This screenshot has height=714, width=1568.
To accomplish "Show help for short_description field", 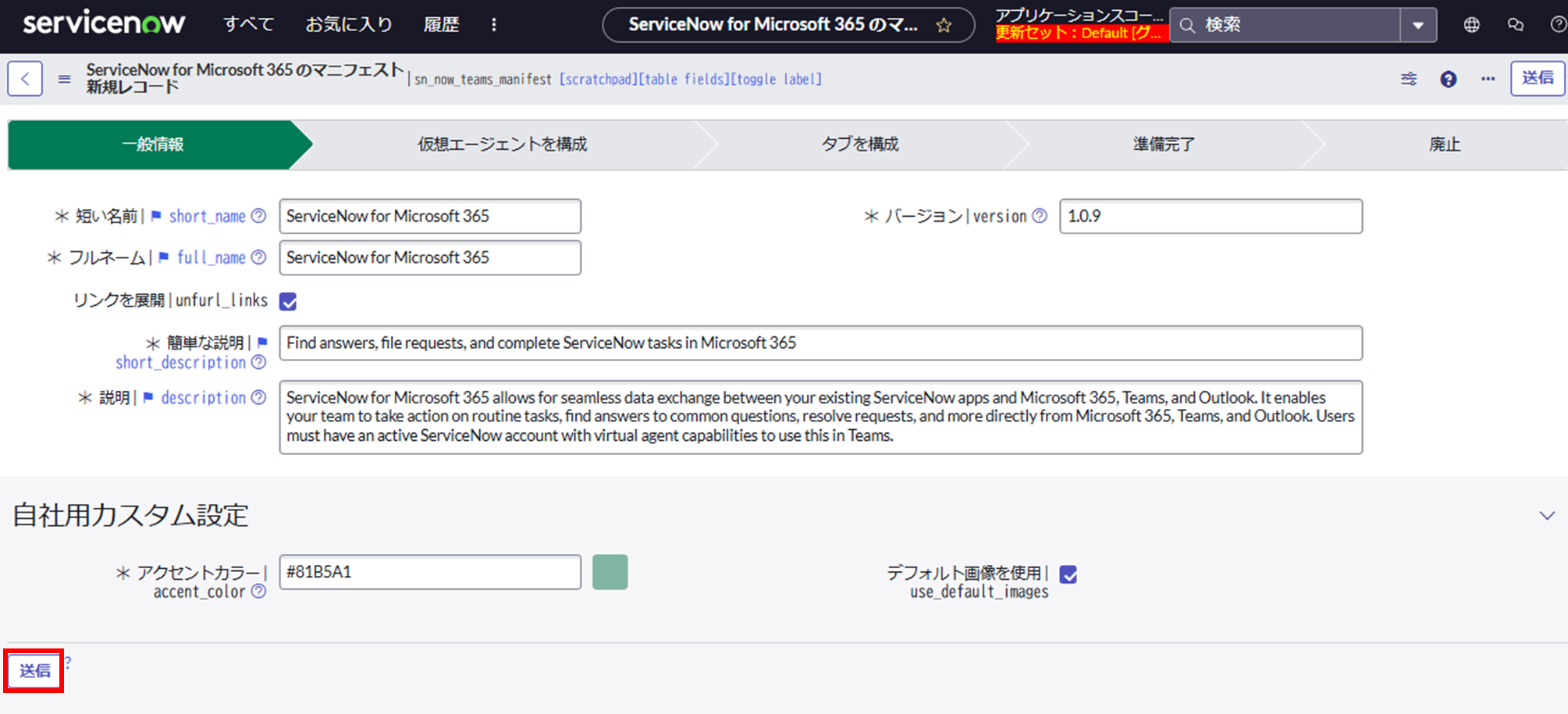I will [258, 362].
